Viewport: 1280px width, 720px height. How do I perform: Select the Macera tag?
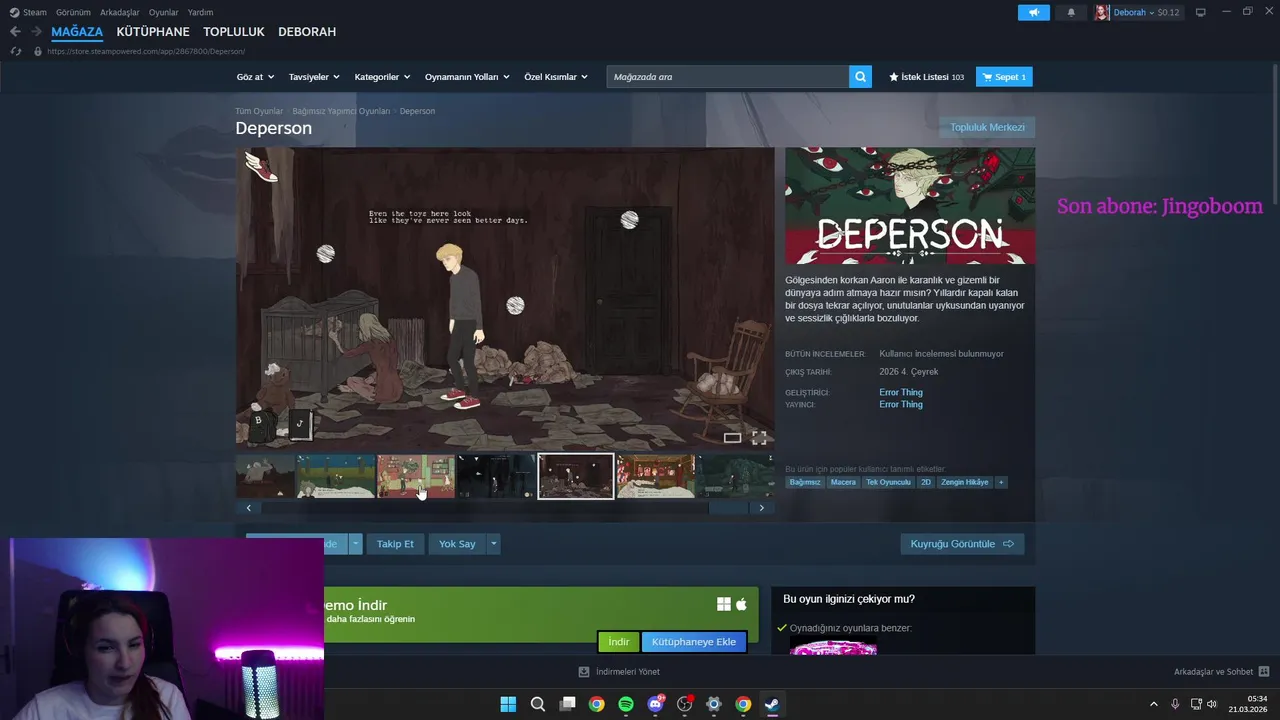tap(843, 482)
